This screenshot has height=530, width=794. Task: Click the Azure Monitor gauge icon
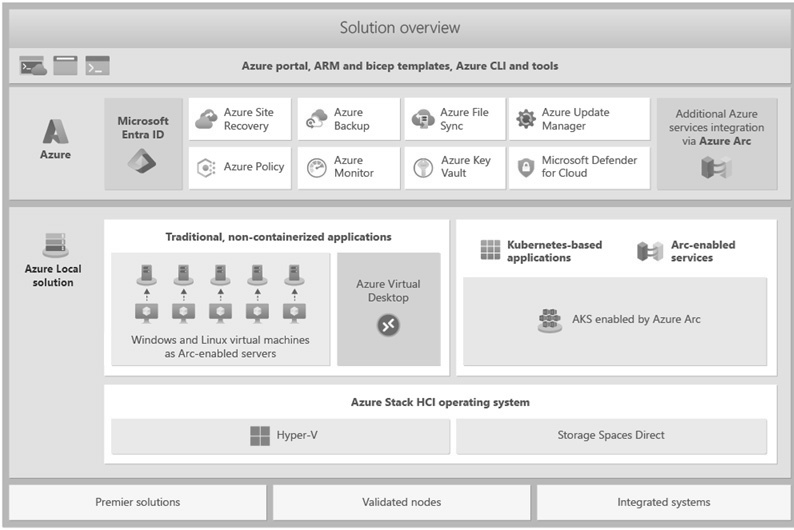tap(317, 168)
